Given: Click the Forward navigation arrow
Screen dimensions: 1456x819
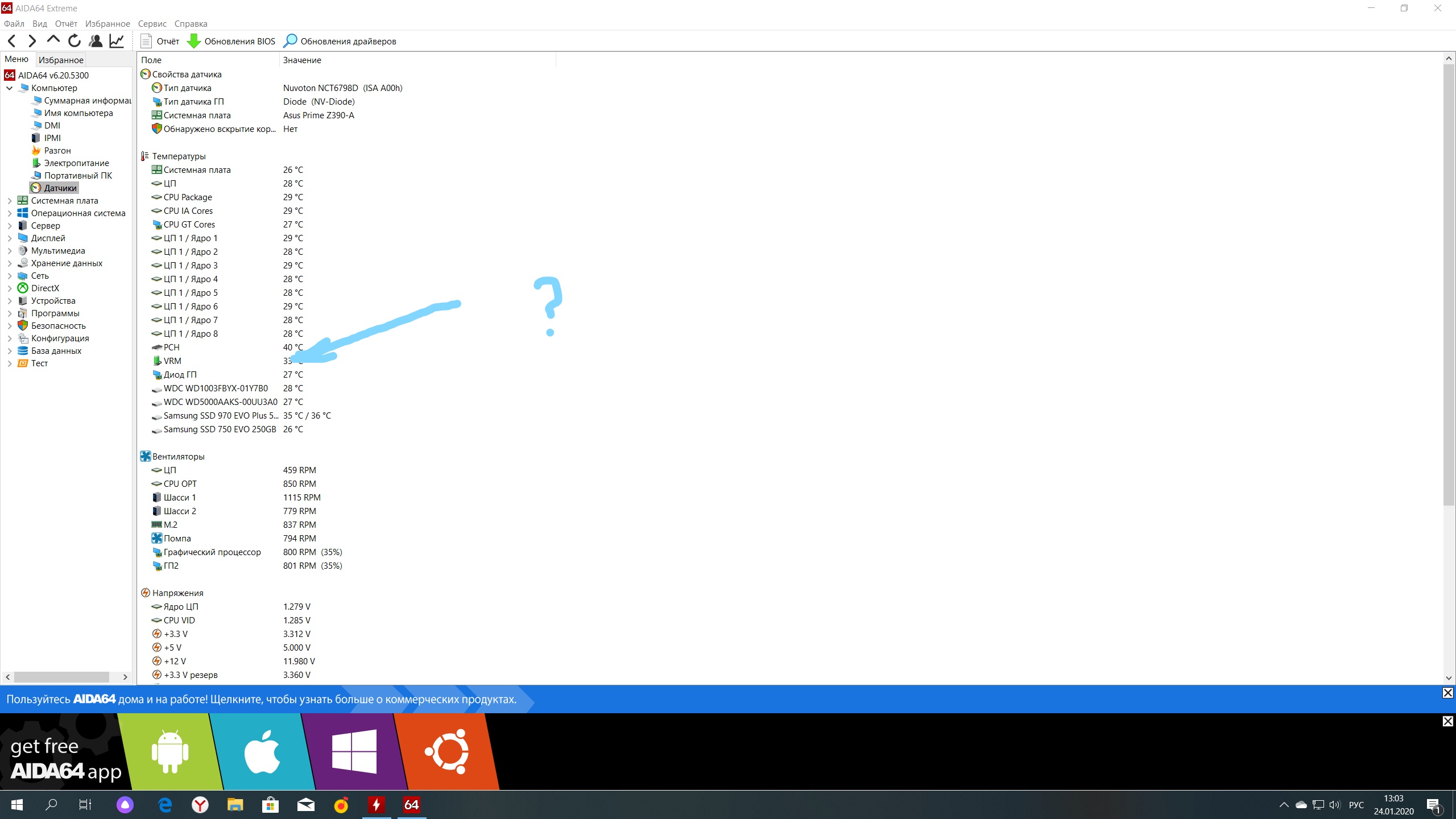Looking at the screenshot, I should click(32, 41).
